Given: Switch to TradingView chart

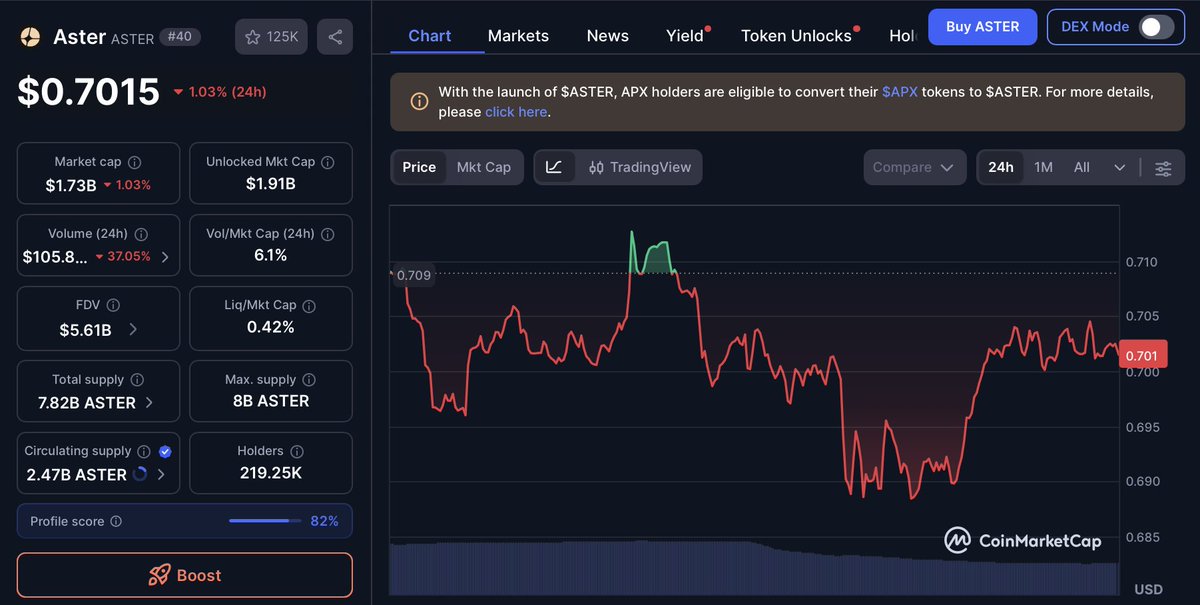Looking at the screenshot, I should pyautogui.click(x=640, y=168).
